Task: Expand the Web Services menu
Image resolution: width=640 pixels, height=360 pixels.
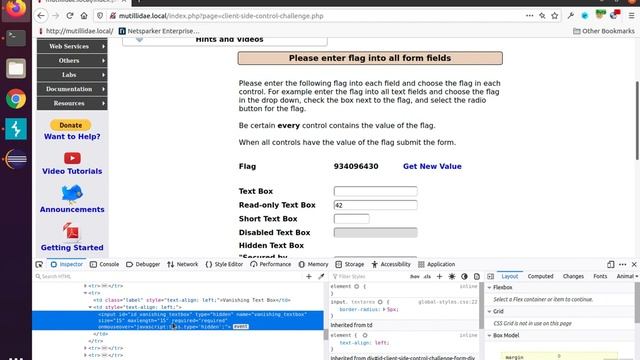Action: click(x=72, y=46)
